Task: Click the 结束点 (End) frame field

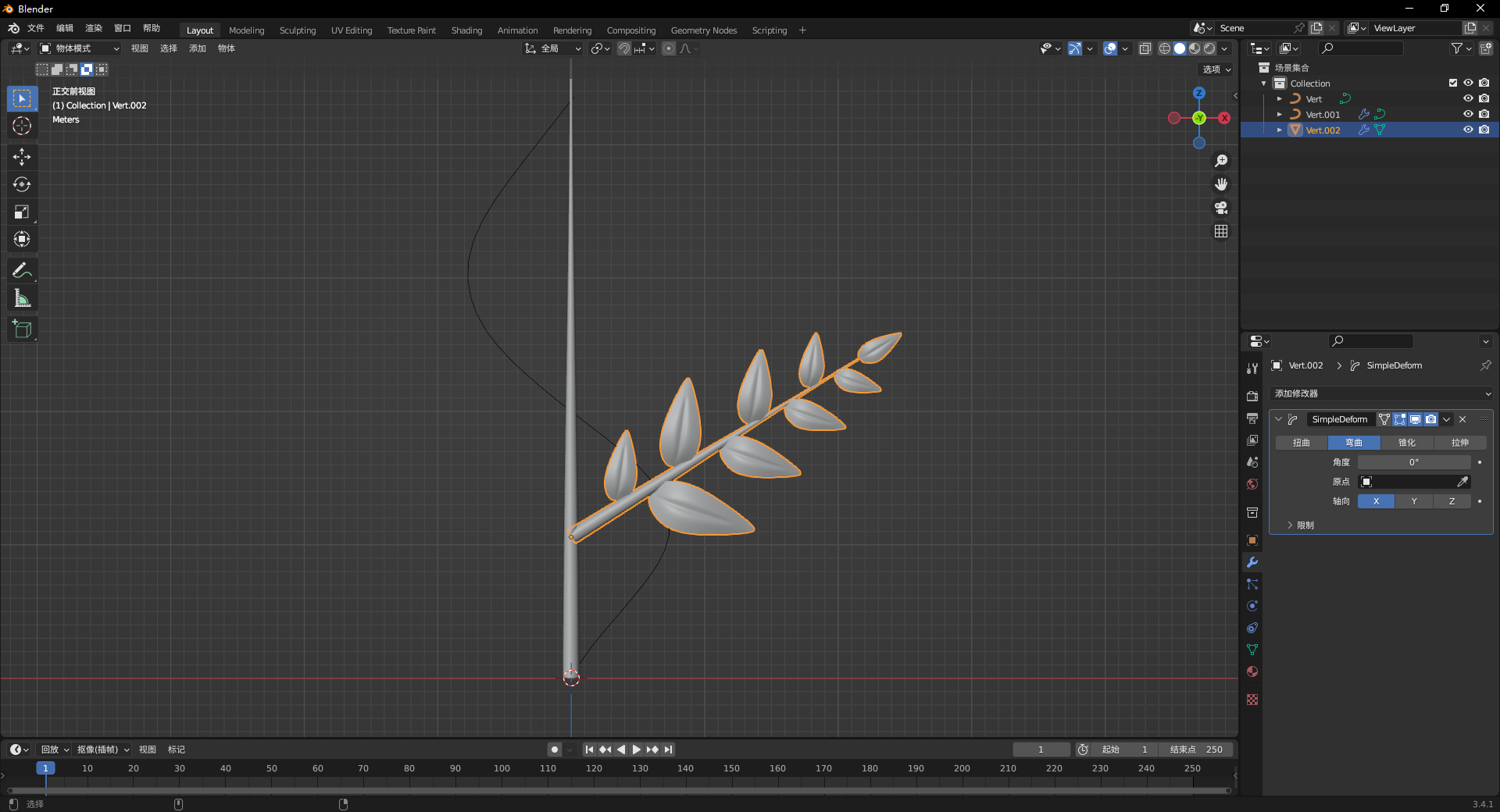Action: [1195, 750]
